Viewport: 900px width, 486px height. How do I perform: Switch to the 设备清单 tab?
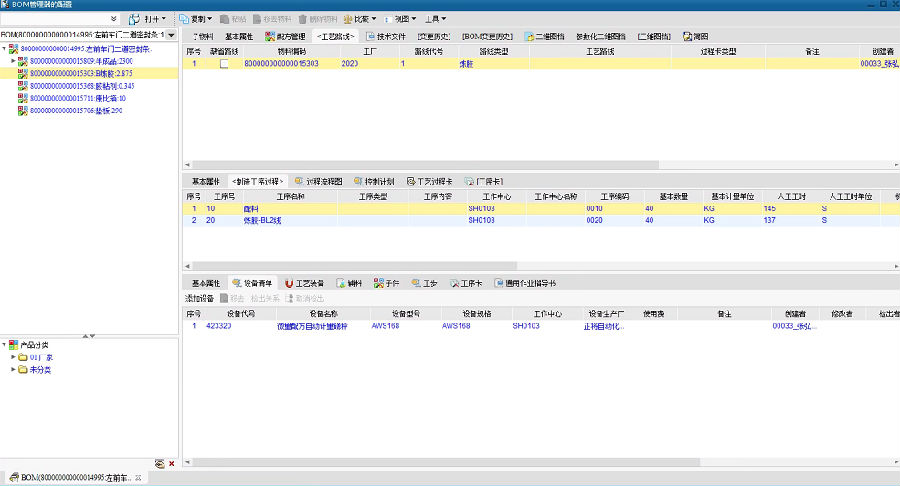coord(250,284)
